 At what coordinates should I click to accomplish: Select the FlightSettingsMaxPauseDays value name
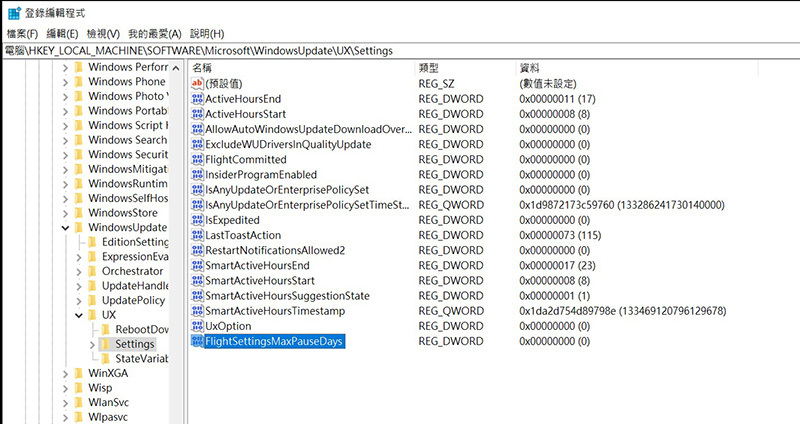[274, 341]
